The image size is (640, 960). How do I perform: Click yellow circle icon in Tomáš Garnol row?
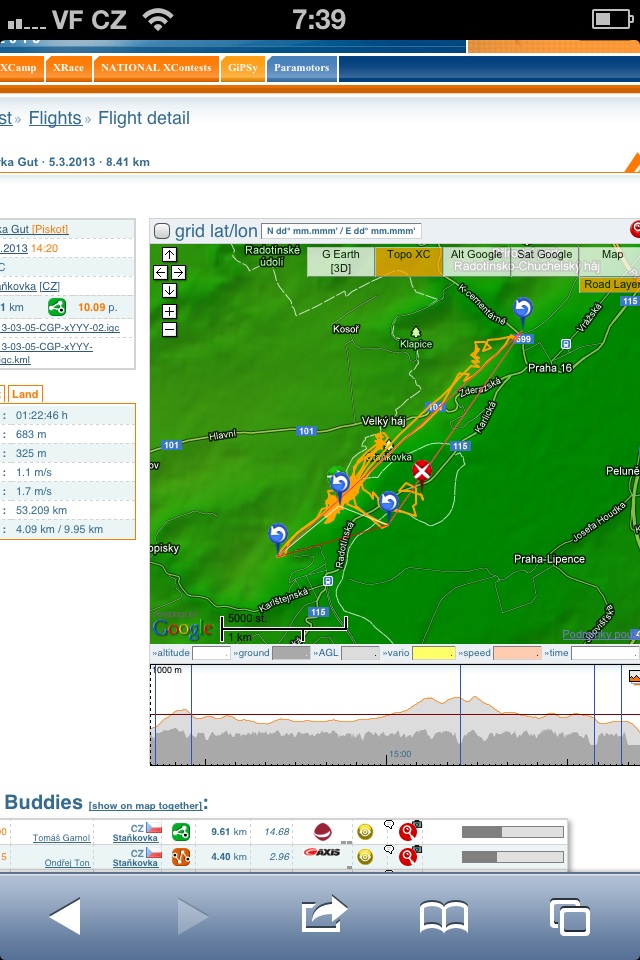(x=365, y=831)
